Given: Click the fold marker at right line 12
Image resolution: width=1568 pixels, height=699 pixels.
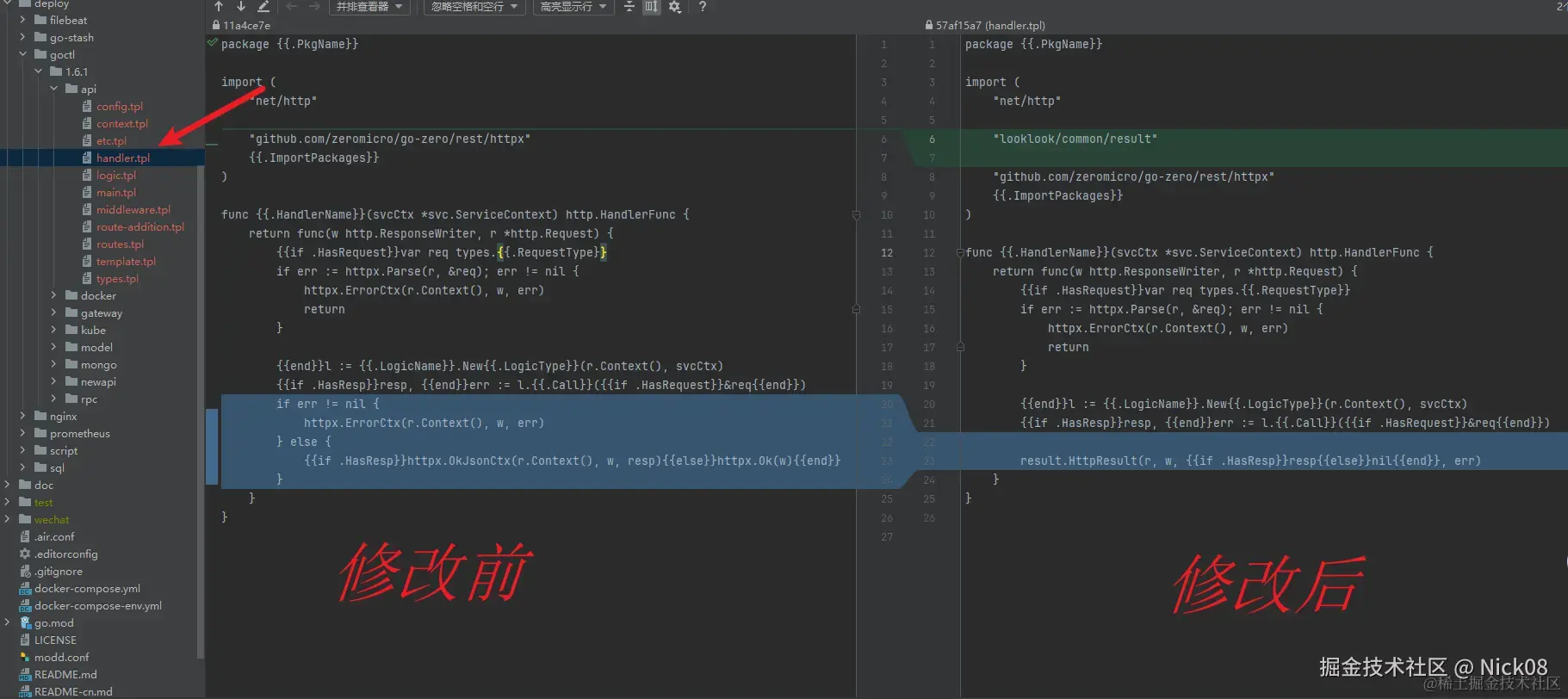Looking at the screenshot, I should pos(960,253).
